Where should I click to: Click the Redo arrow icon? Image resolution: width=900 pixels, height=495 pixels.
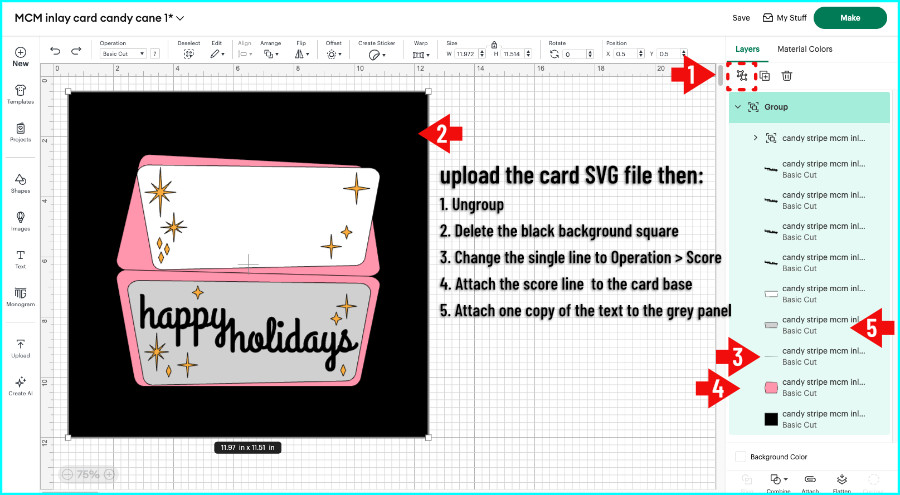(76, 52)
